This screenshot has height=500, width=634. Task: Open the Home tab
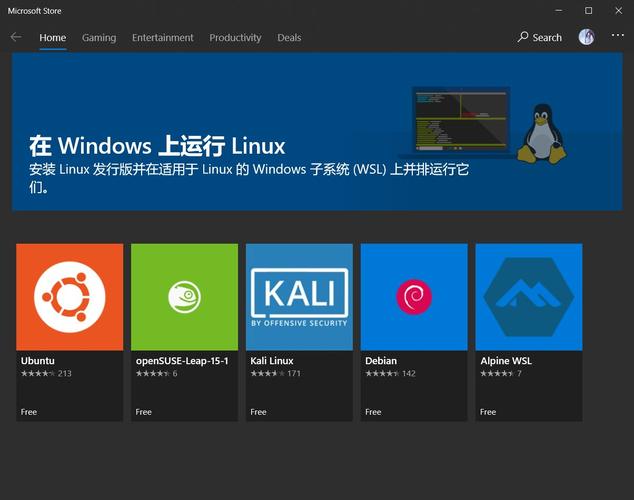click(53, 38)
